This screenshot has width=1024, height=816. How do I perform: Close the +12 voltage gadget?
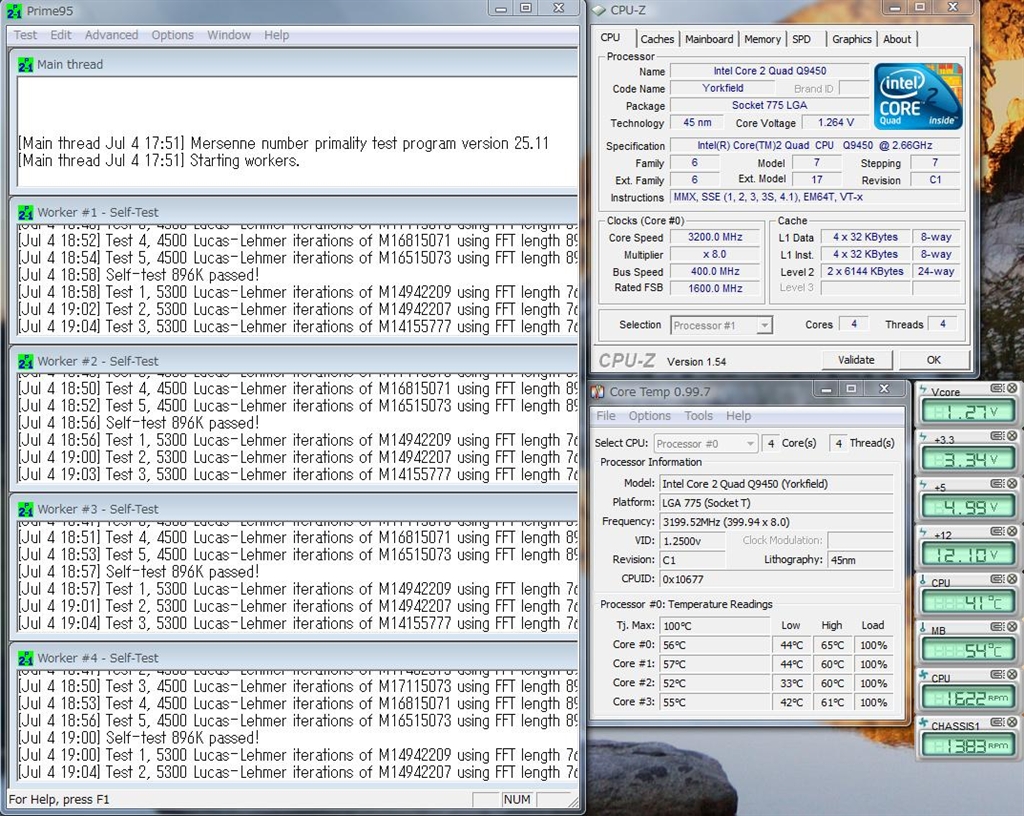(x=1012, y=531)
